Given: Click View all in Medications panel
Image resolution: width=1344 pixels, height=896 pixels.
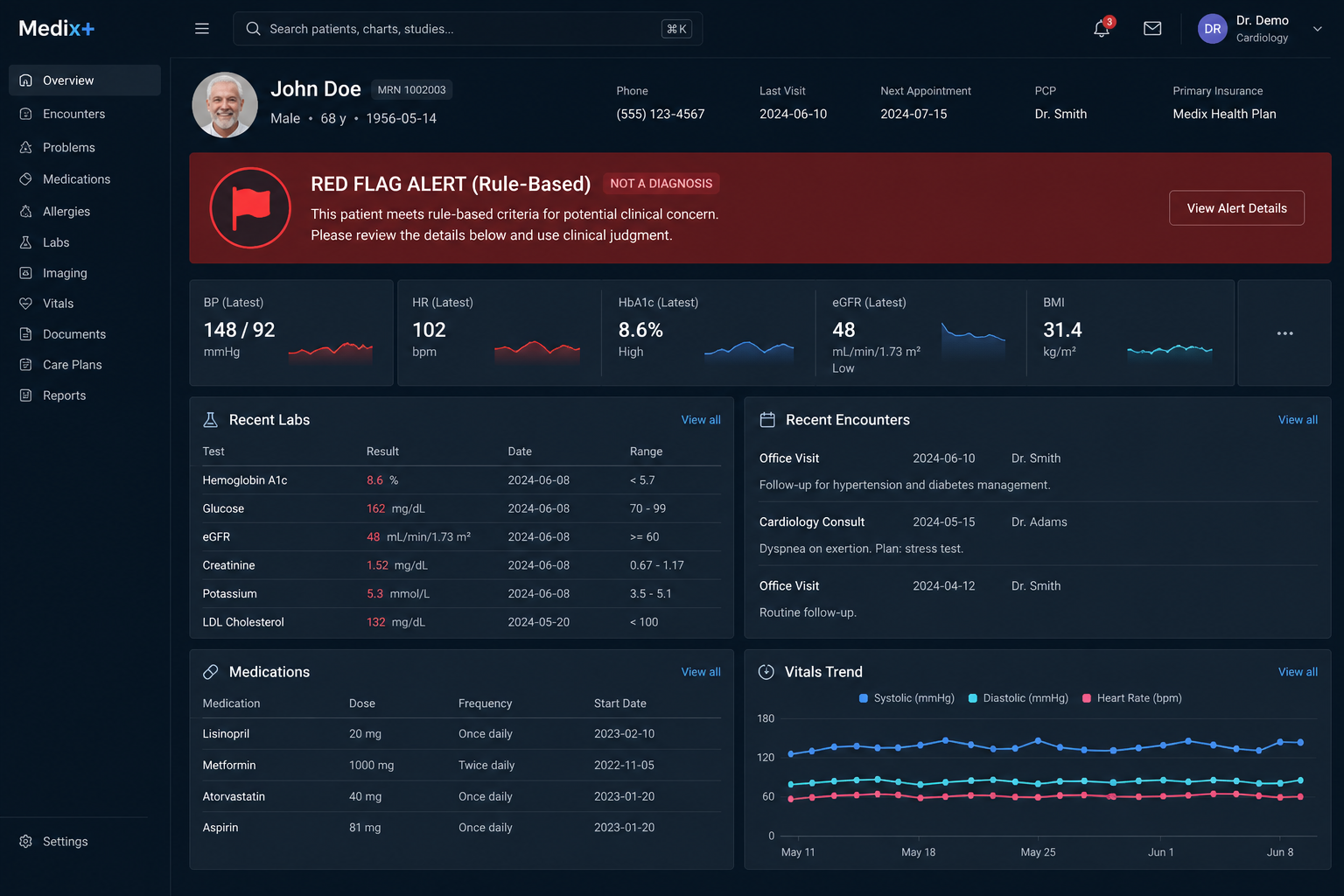Looking at the screenshot, I should 701,672.
